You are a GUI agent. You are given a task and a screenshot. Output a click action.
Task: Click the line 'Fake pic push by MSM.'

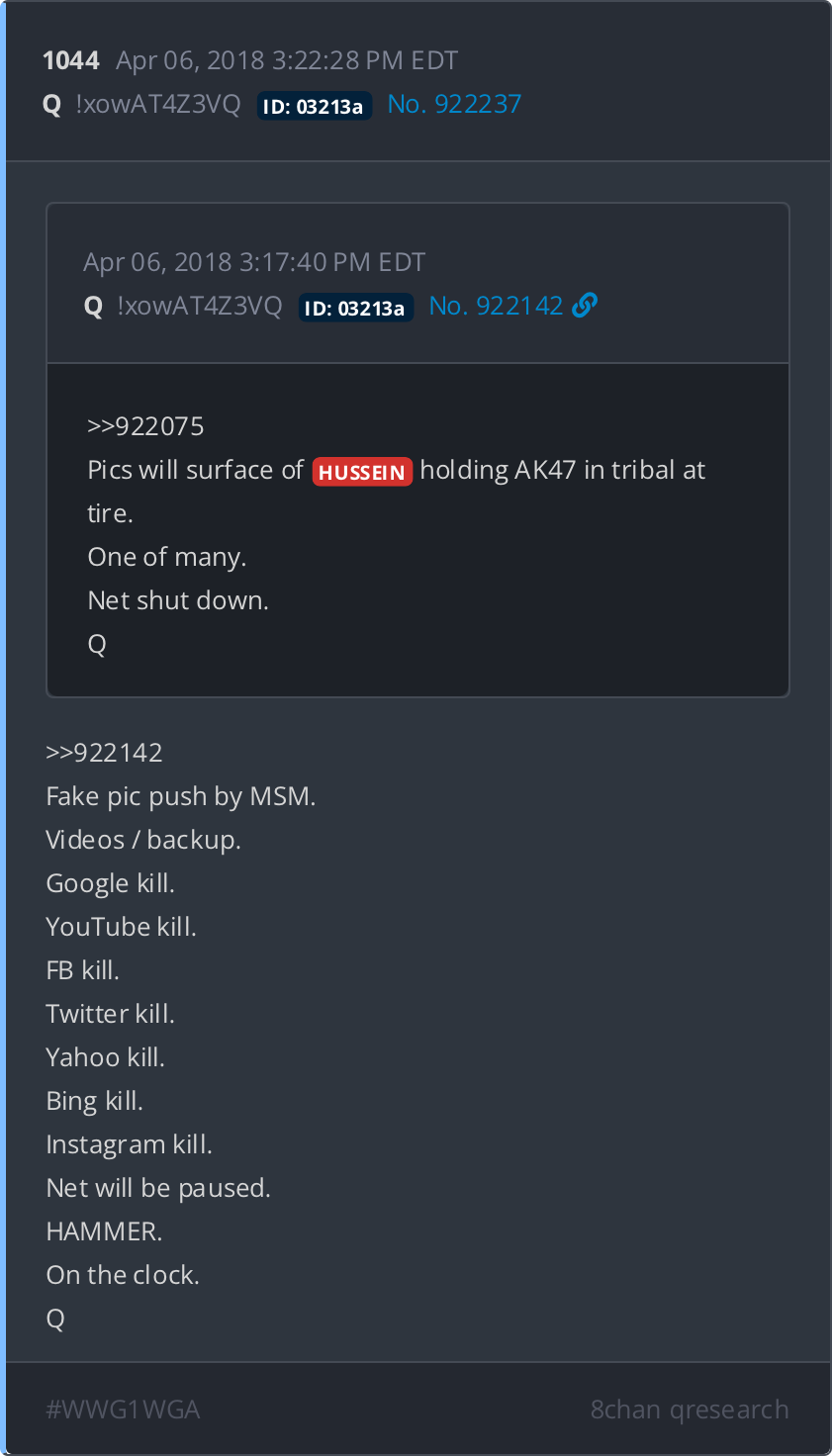(181, 796)
